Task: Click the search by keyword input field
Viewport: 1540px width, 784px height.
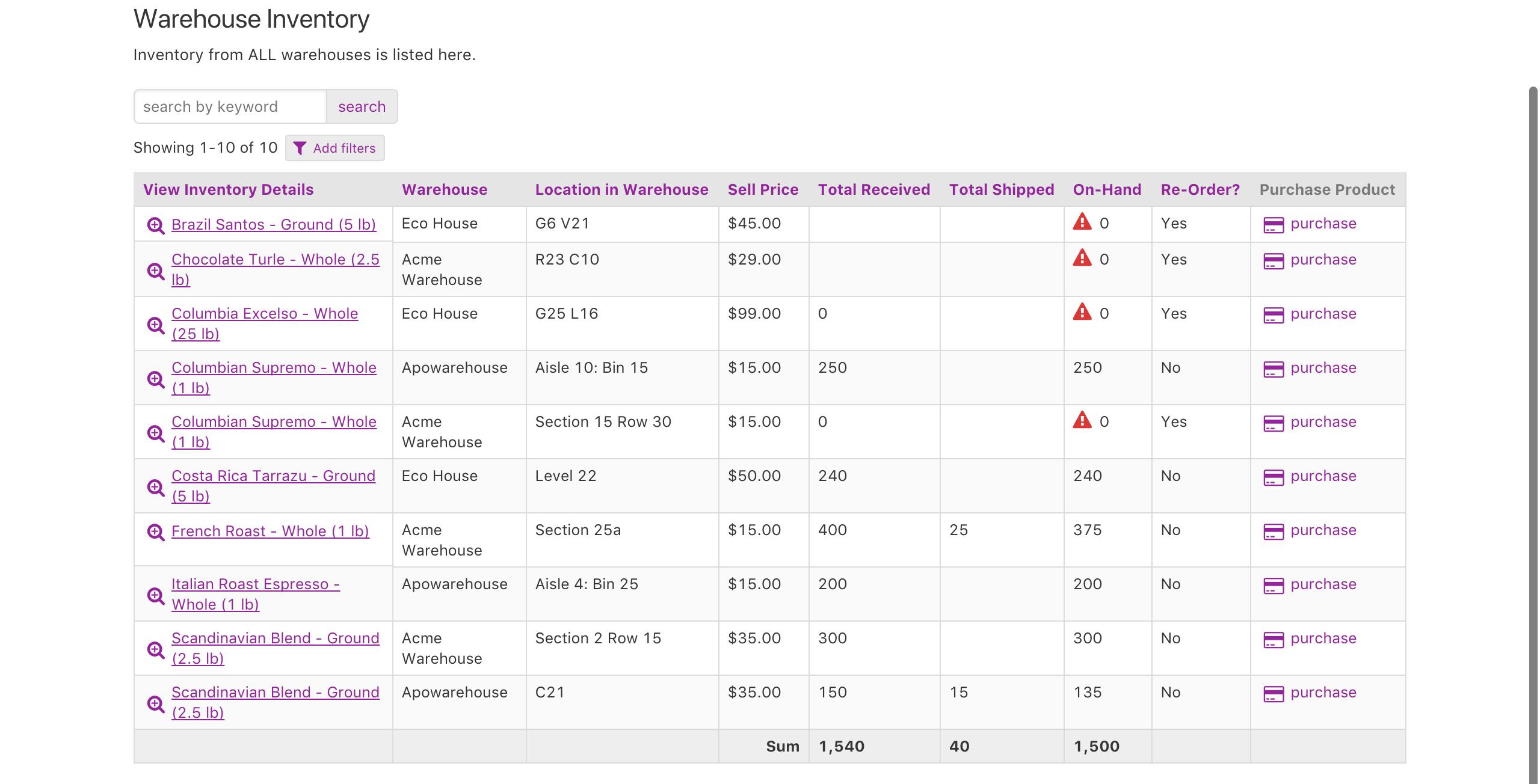Action: 229,106
